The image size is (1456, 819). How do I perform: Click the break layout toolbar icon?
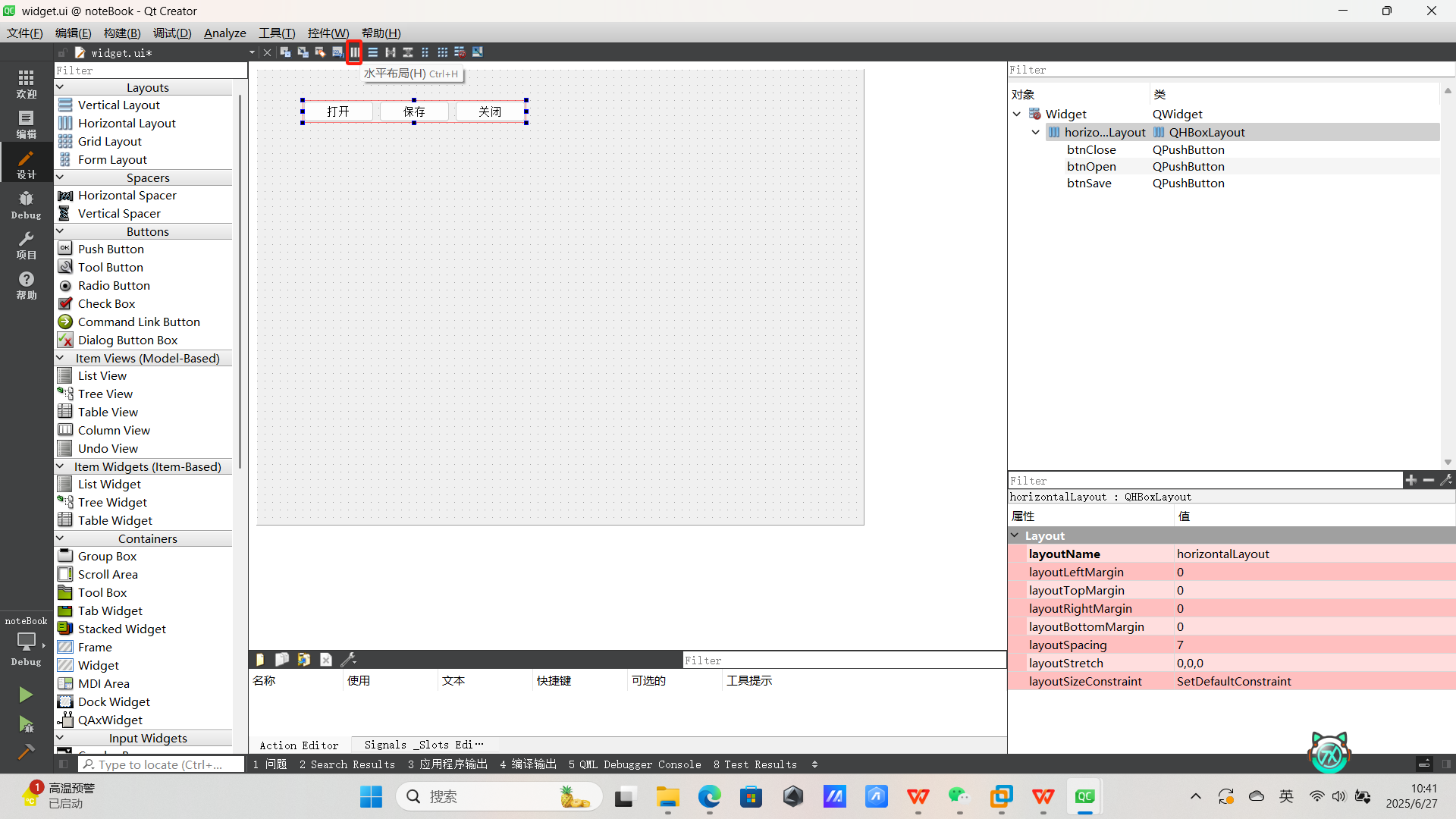460,52
